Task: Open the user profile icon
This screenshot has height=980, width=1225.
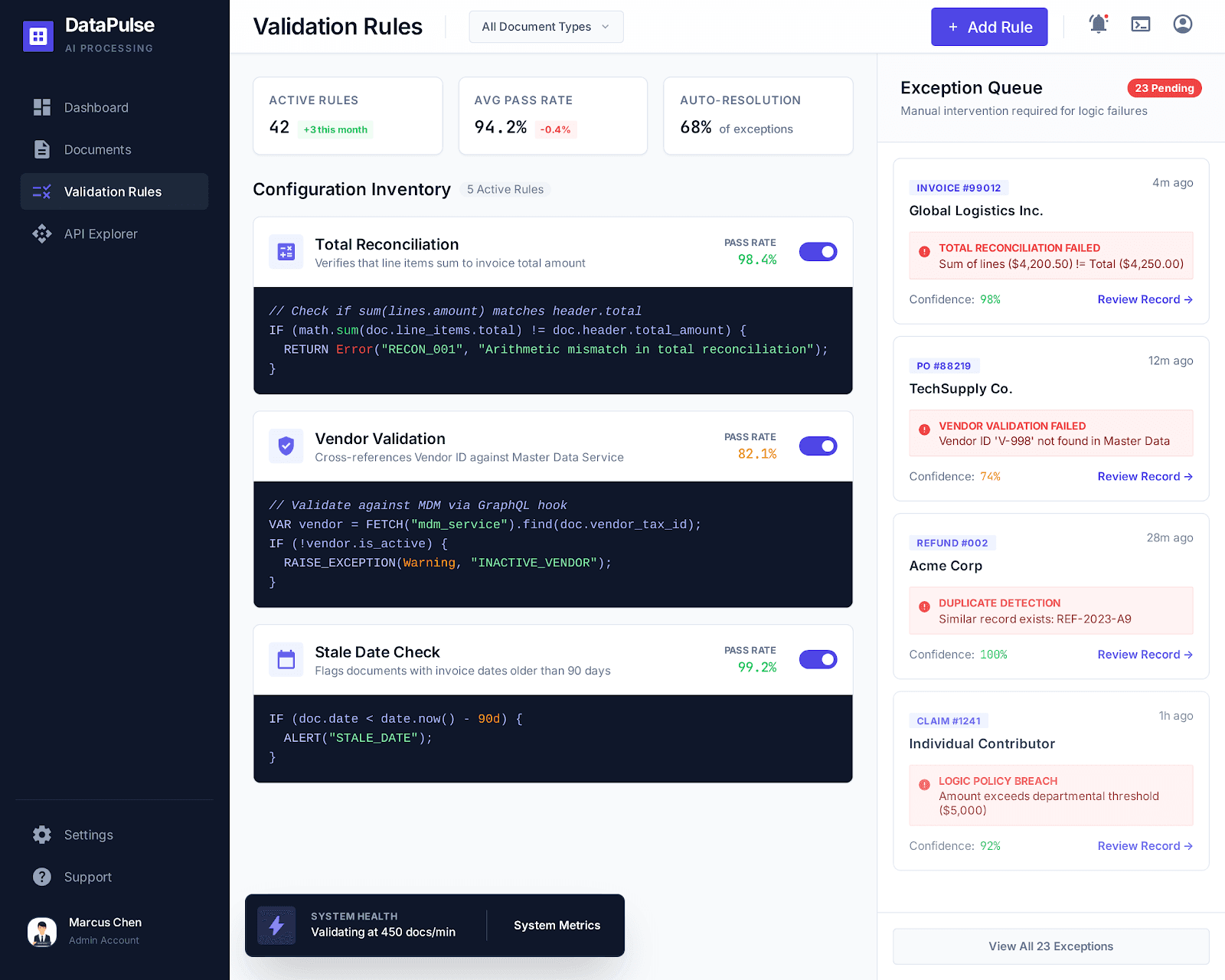Action: [1182, 24]
